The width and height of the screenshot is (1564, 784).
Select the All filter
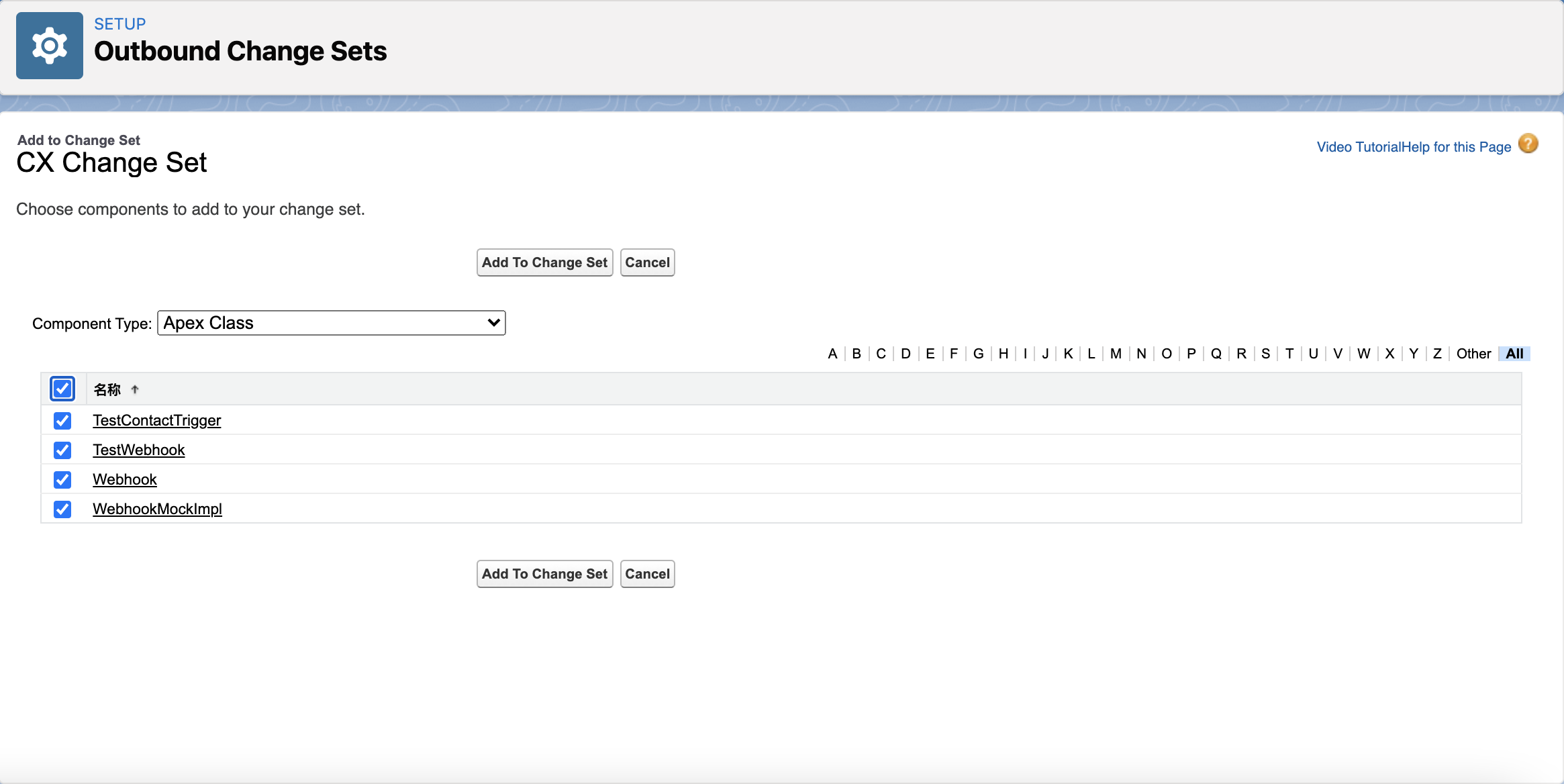click(x=1514, y=354)
